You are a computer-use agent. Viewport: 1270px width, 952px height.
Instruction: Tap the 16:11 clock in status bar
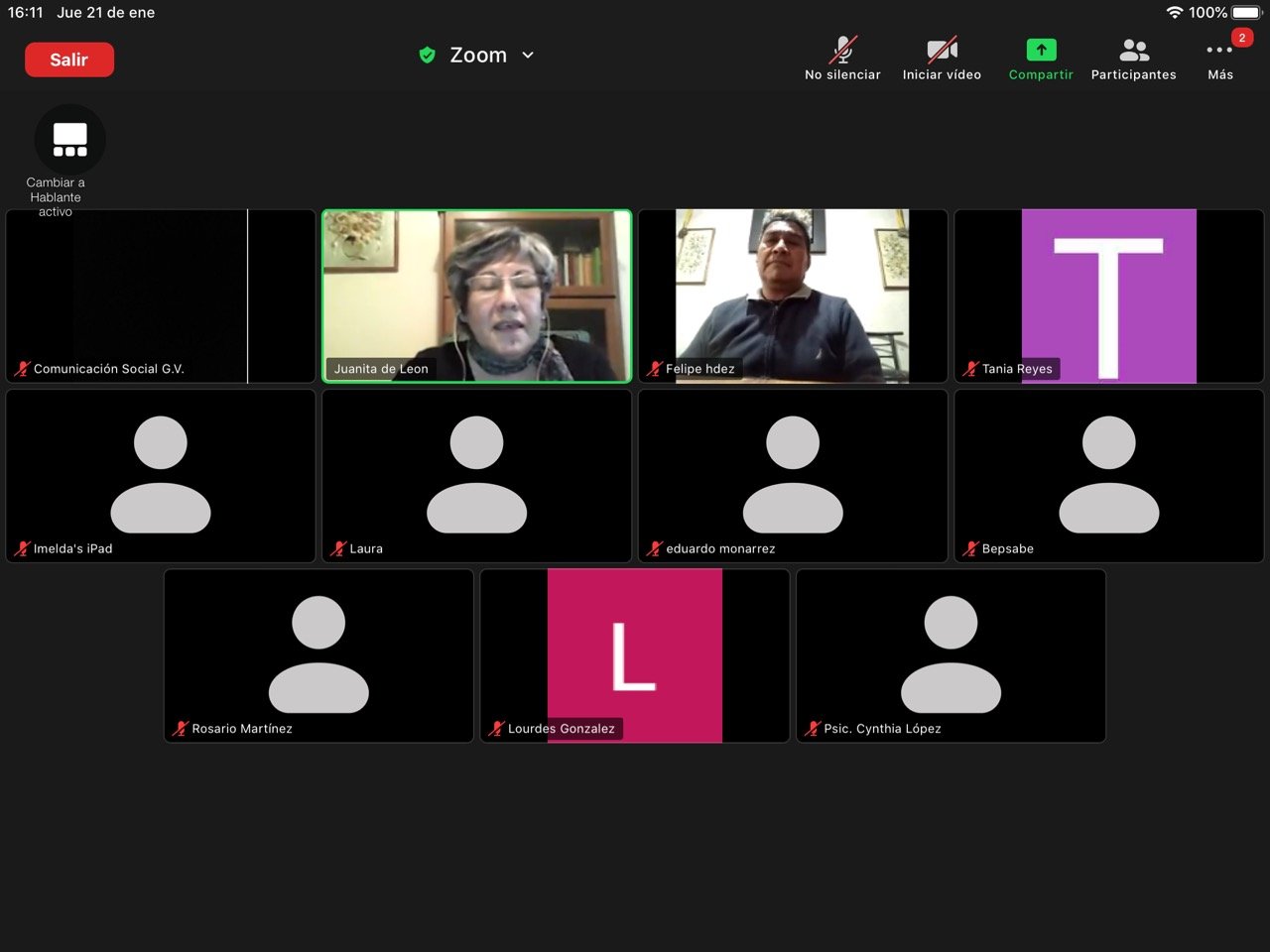(26, 13)
